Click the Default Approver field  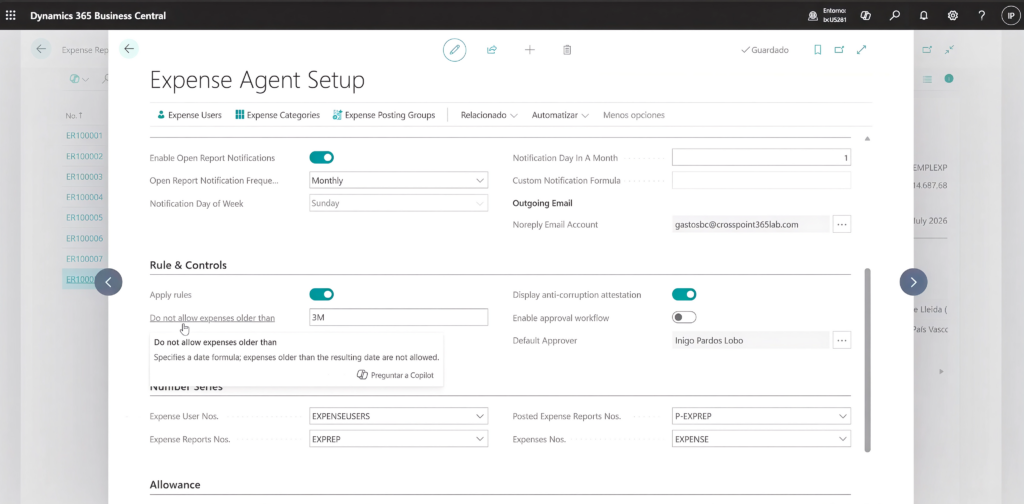[750, 340]
